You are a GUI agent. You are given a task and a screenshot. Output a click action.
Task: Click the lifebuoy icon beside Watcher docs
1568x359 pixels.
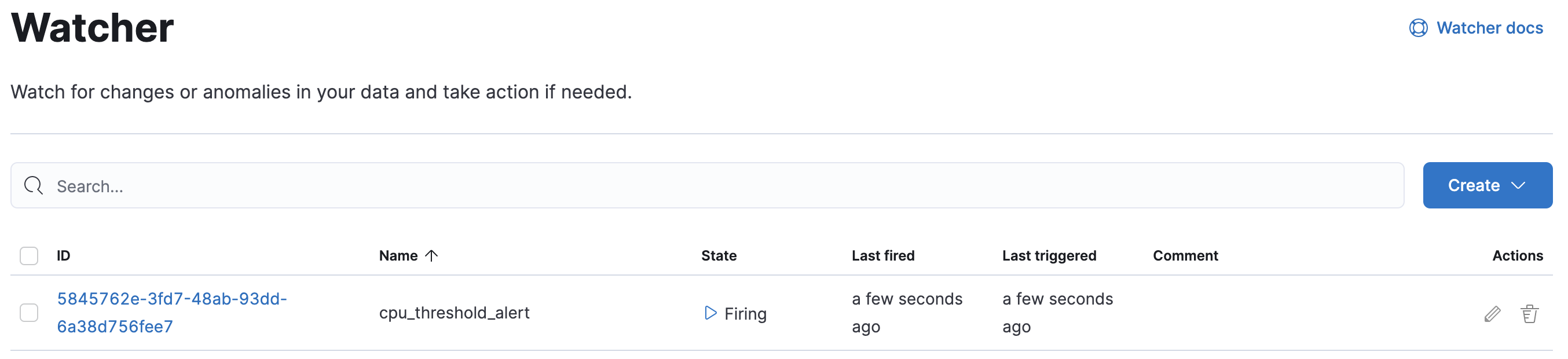point(1417,28)
